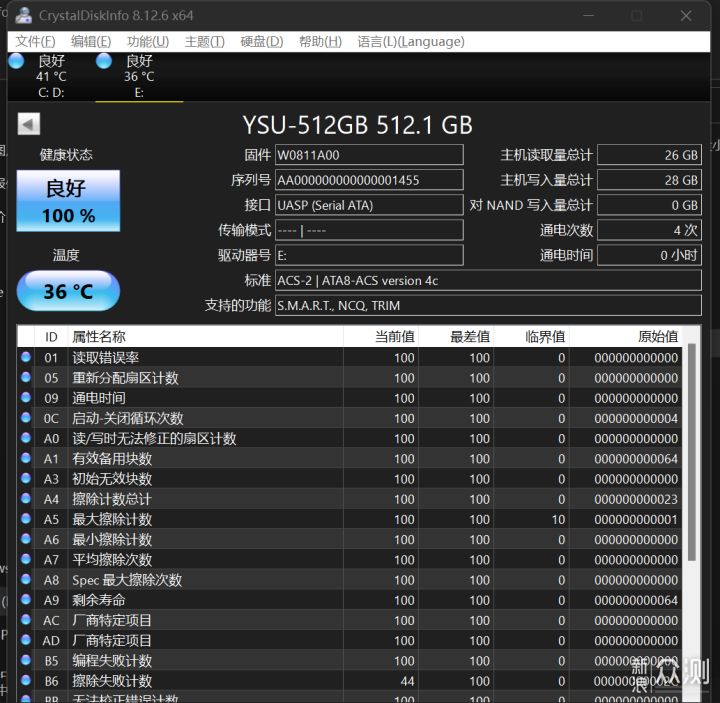This screenshot has height=703, width=720.
Task: Click status dot of row A0
Action: pyautogui.click(x=26, y=438)
